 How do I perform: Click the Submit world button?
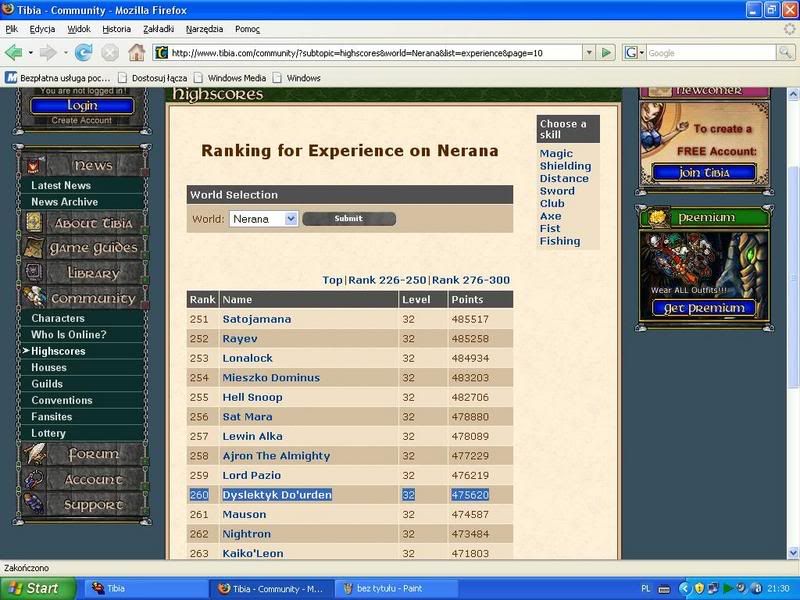click(x=349, y=218)
